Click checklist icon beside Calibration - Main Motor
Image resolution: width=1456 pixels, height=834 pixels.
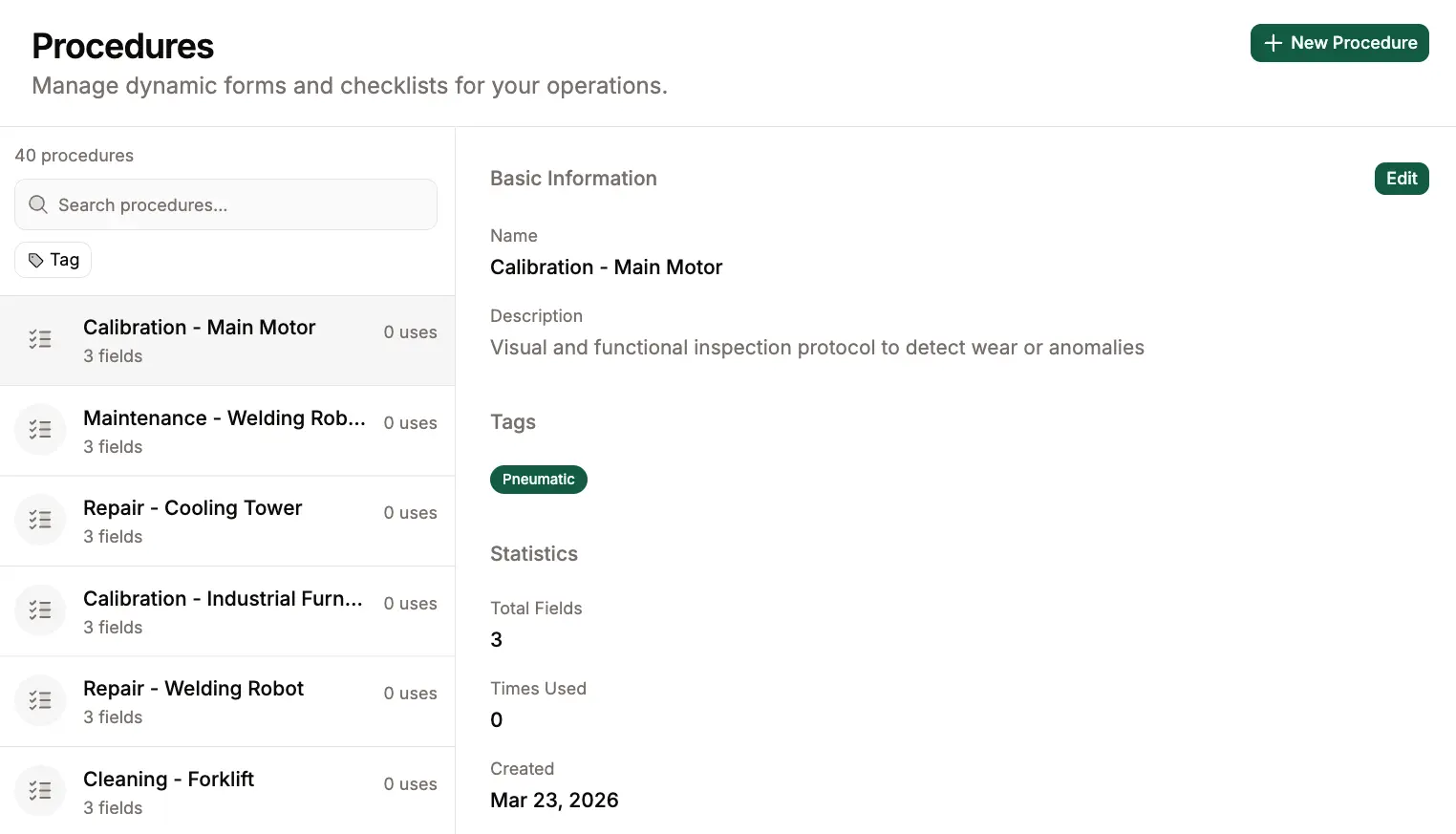pyautogui.click(x=40, y=340)
